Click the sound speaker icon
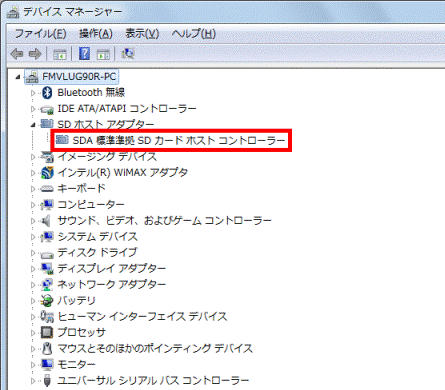The width and height of the screenshot is (445, 390). (46, 221)
